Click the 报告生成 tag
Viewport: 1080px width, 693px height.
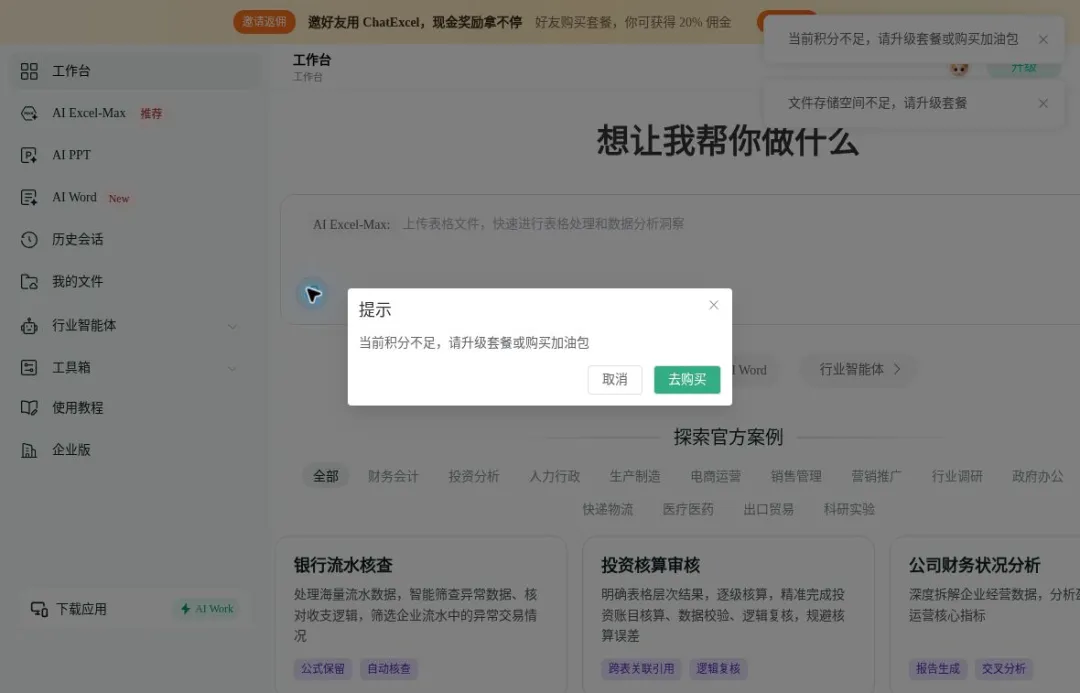pos(938,668)
